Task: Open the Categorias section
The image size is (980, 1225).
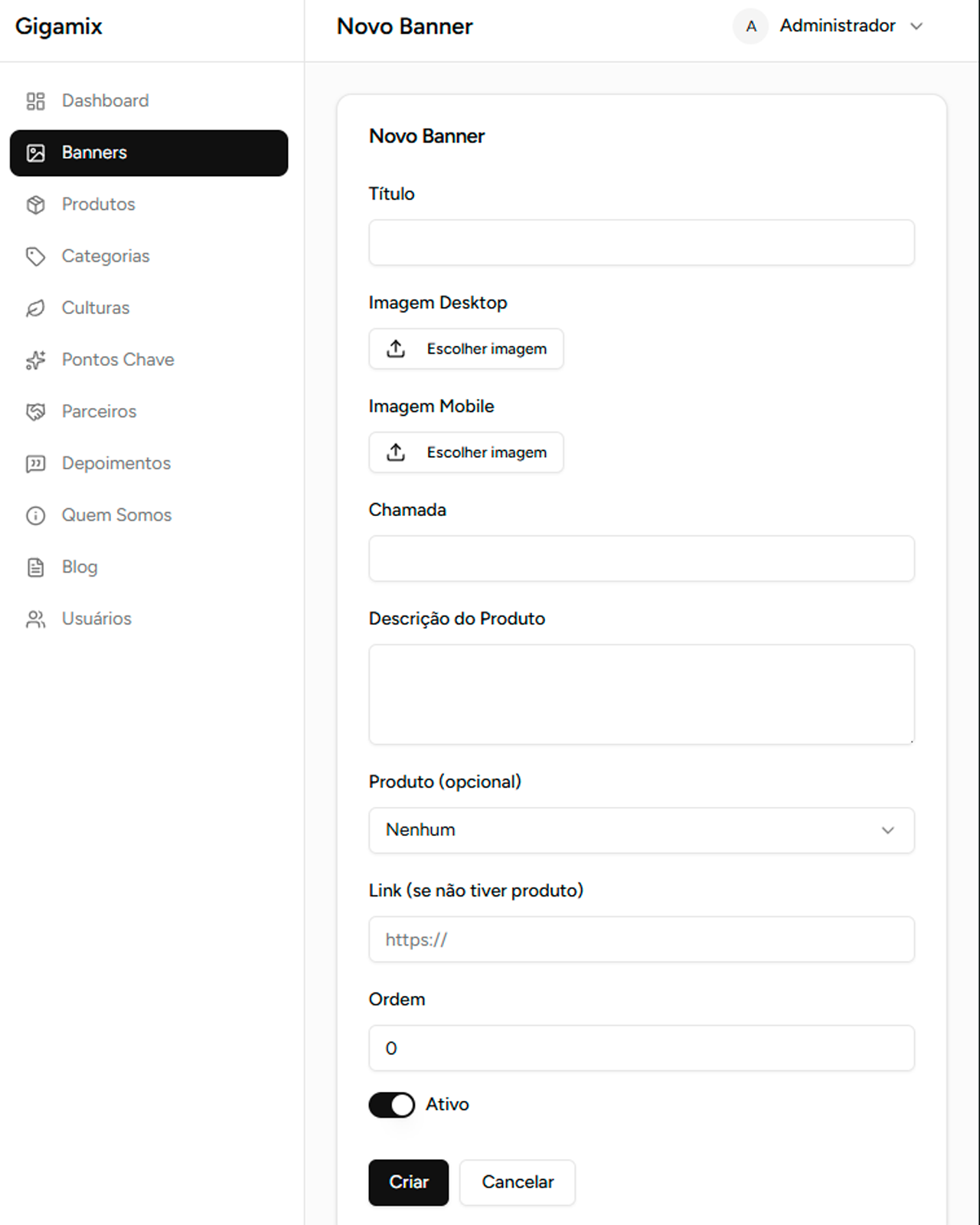Action: click(149, 256)
